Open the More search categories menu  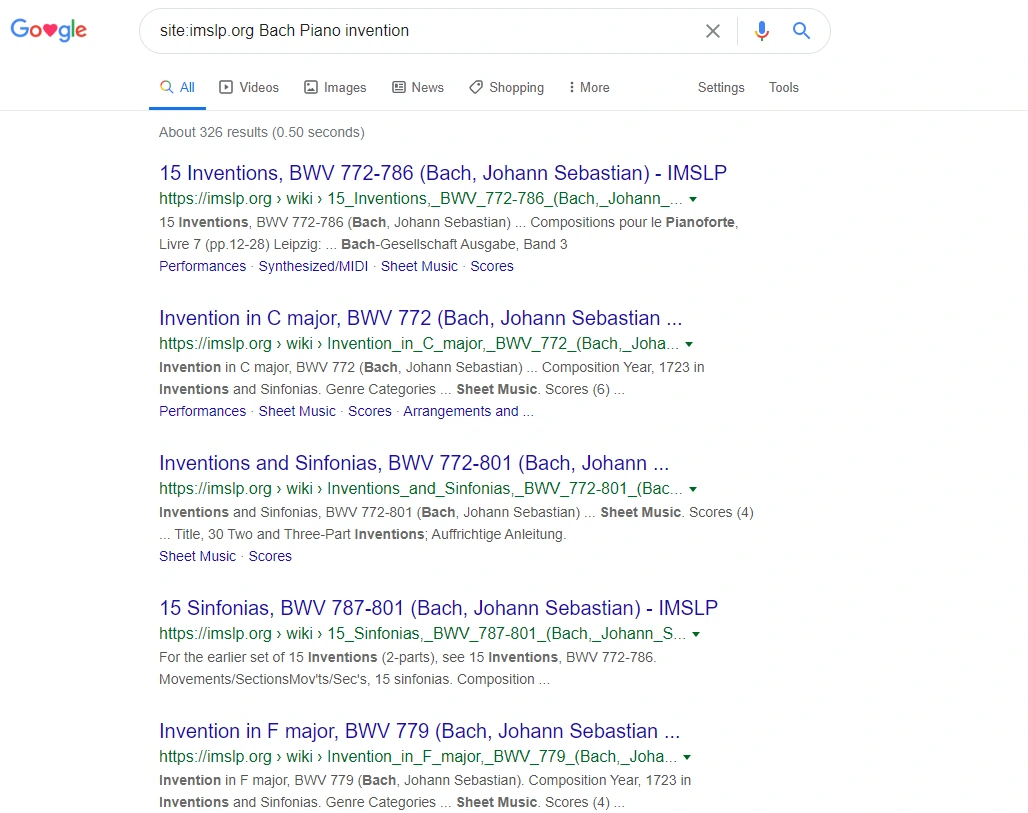coord(588,87)
